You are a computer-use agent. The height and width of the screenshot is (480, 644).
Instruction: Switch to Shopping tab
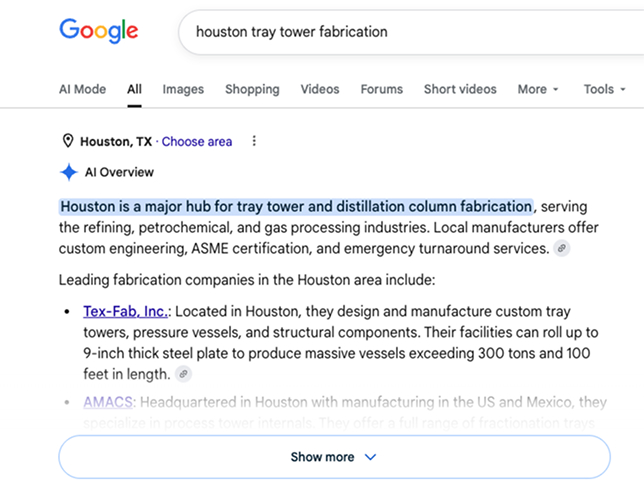252,89
